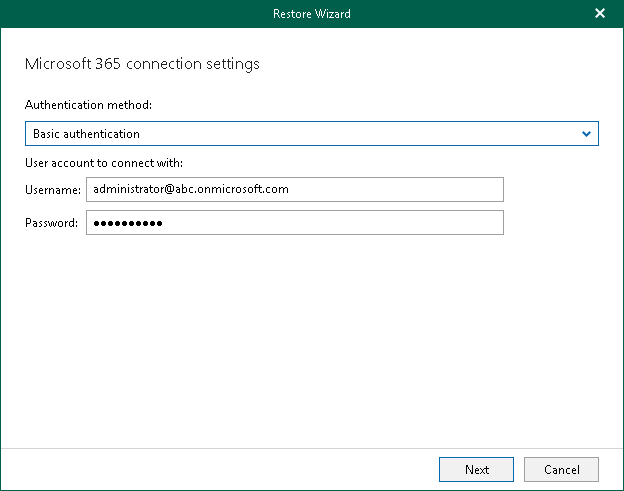Place cursor in the masked password dots
Screen dimensions: 624x491
tap(127, 223)
